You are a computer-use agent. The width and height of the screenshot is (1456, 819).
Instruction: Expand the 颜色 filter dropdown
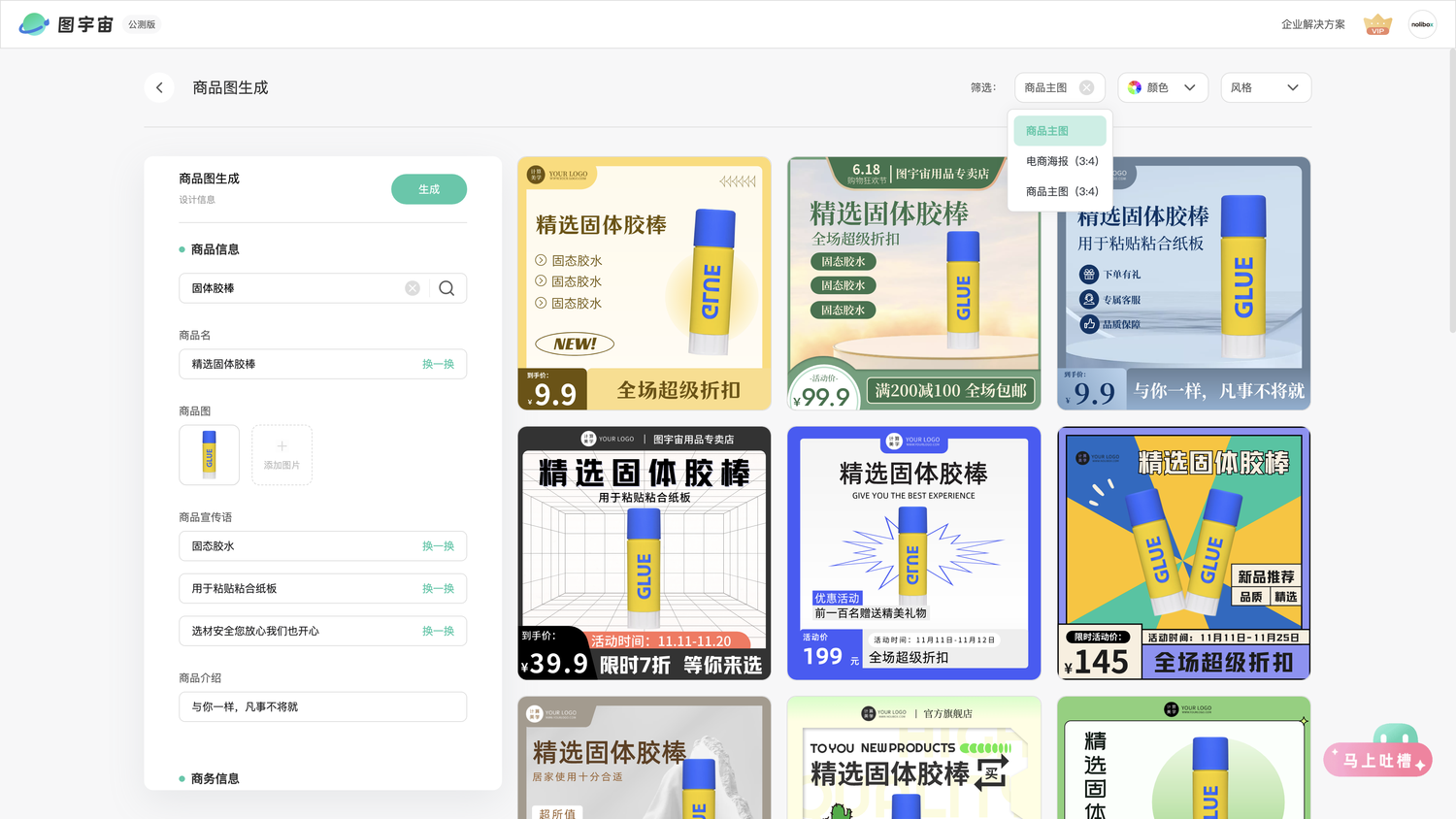pos(1163,87)
